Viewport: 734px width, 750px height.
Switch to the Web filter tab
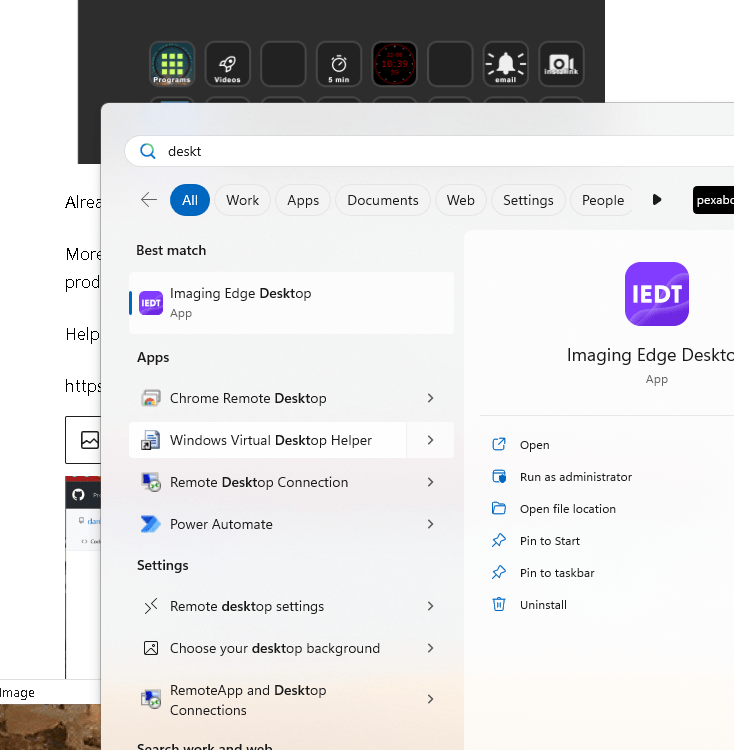pos(460,200)
